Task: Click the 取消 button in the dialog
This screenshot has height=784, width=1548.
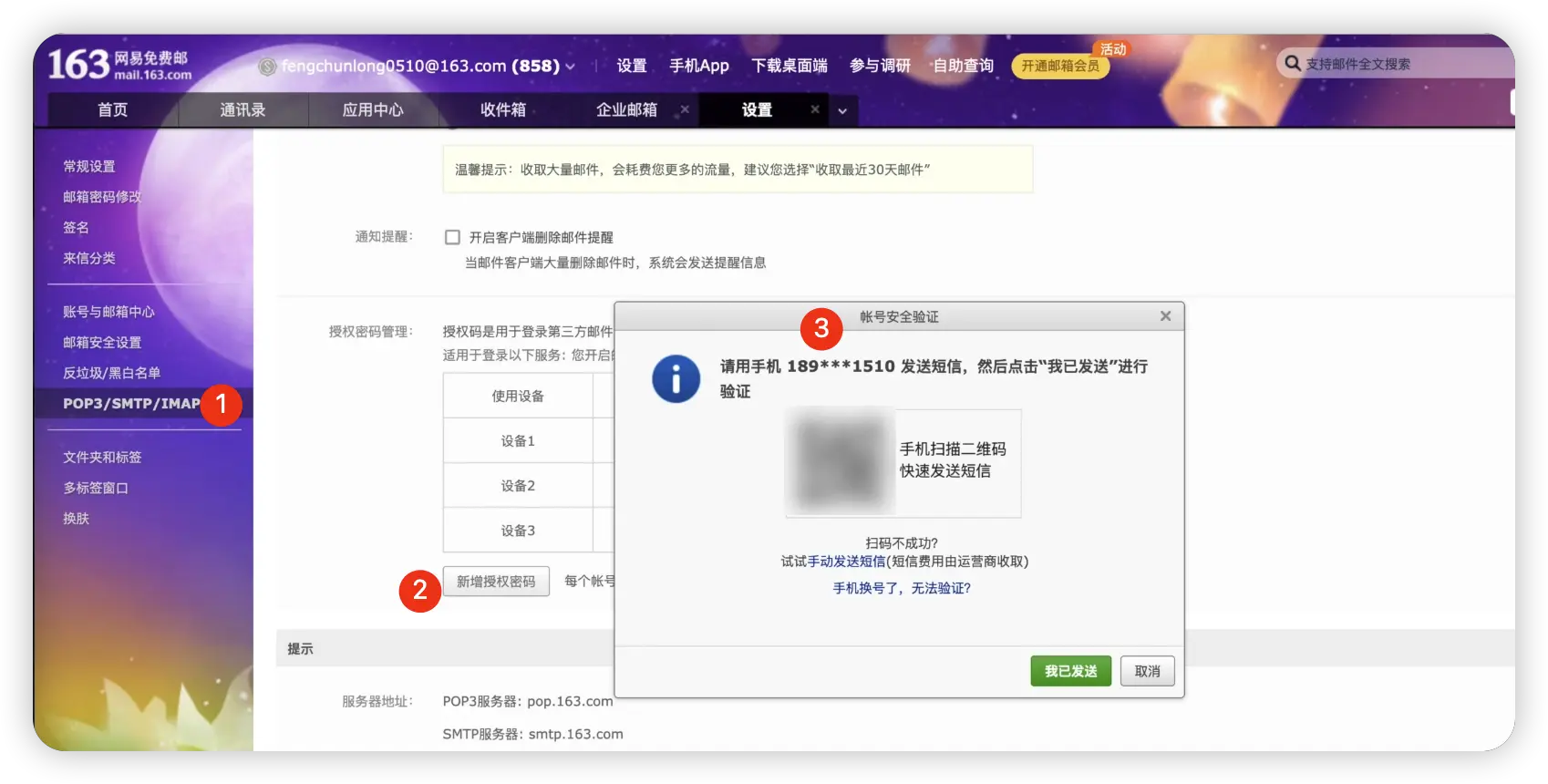Action: click(x=1148, y=671)
